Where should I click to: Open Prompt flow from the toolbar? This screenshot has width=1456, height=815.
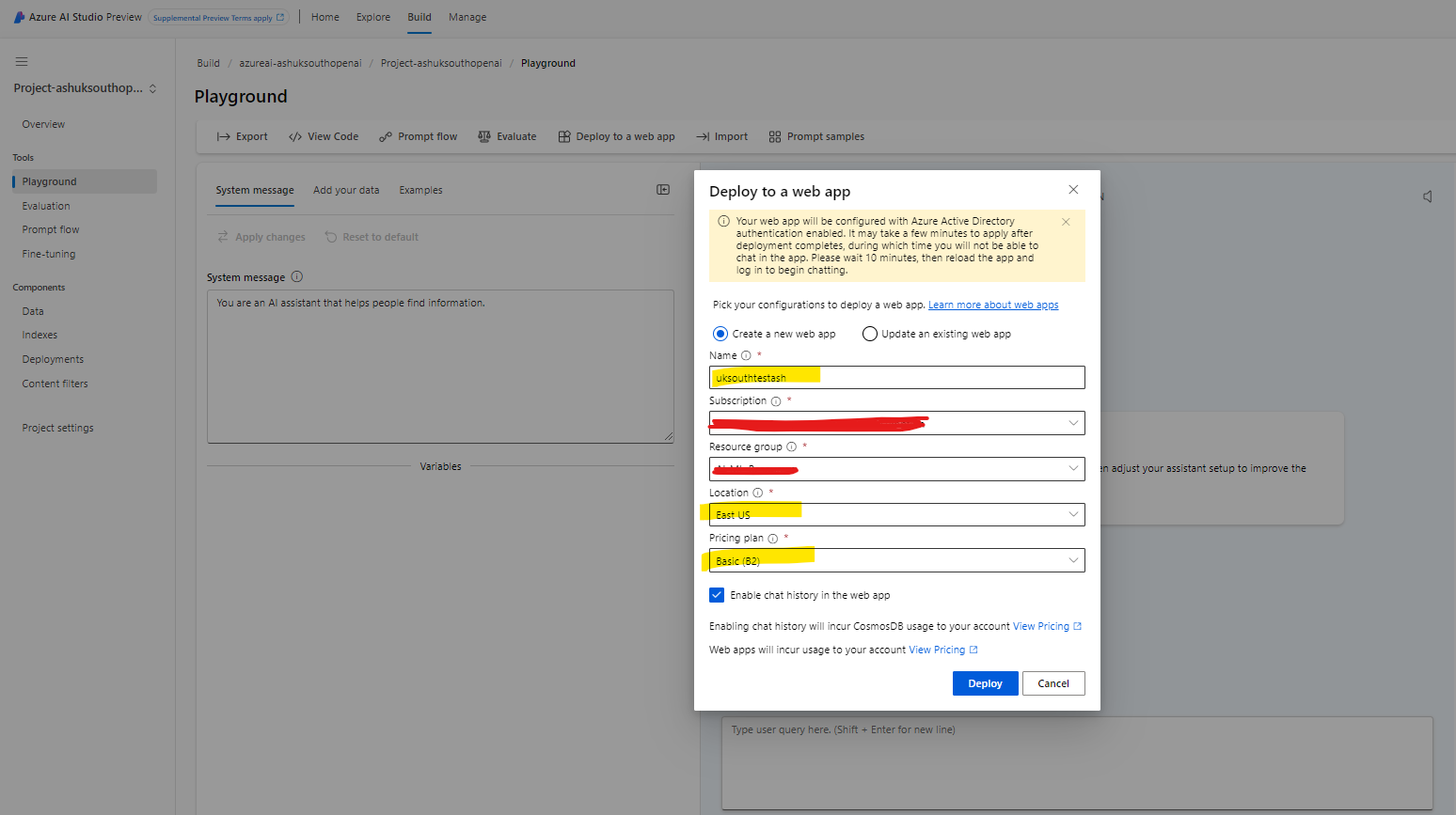click(x=418, y=136)
